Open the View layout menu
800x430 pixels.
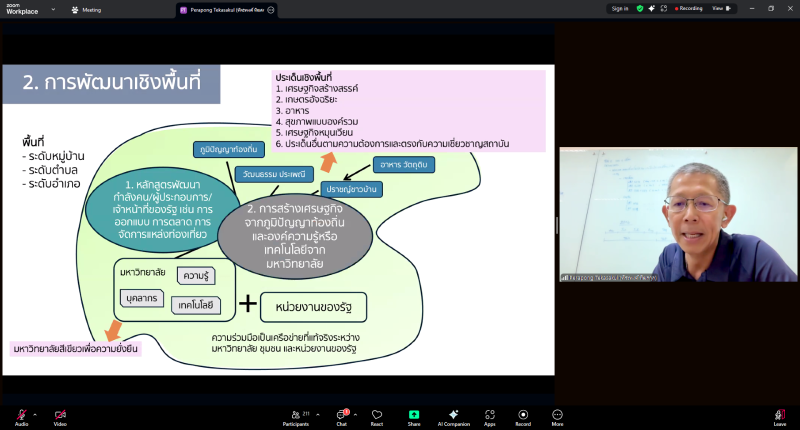coord(720,8)
